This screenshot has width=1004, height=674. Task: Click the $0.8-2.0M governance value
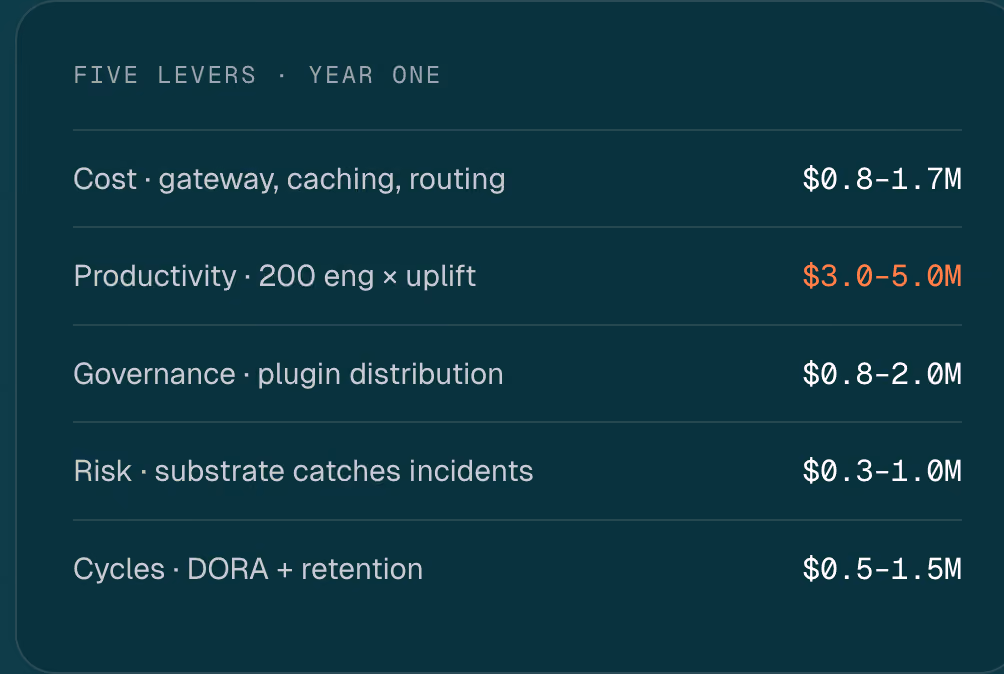[882, 374]
